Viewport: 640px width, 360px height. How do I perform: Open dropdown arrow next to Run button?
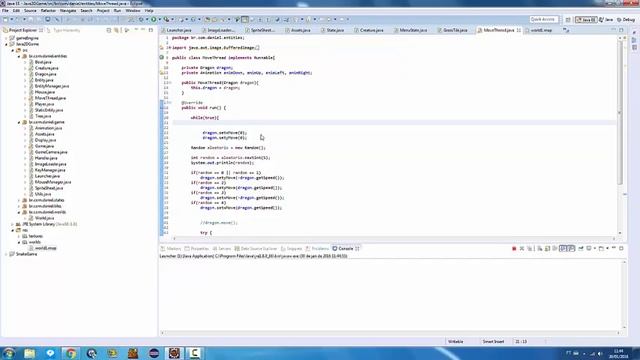coord(159,19)
